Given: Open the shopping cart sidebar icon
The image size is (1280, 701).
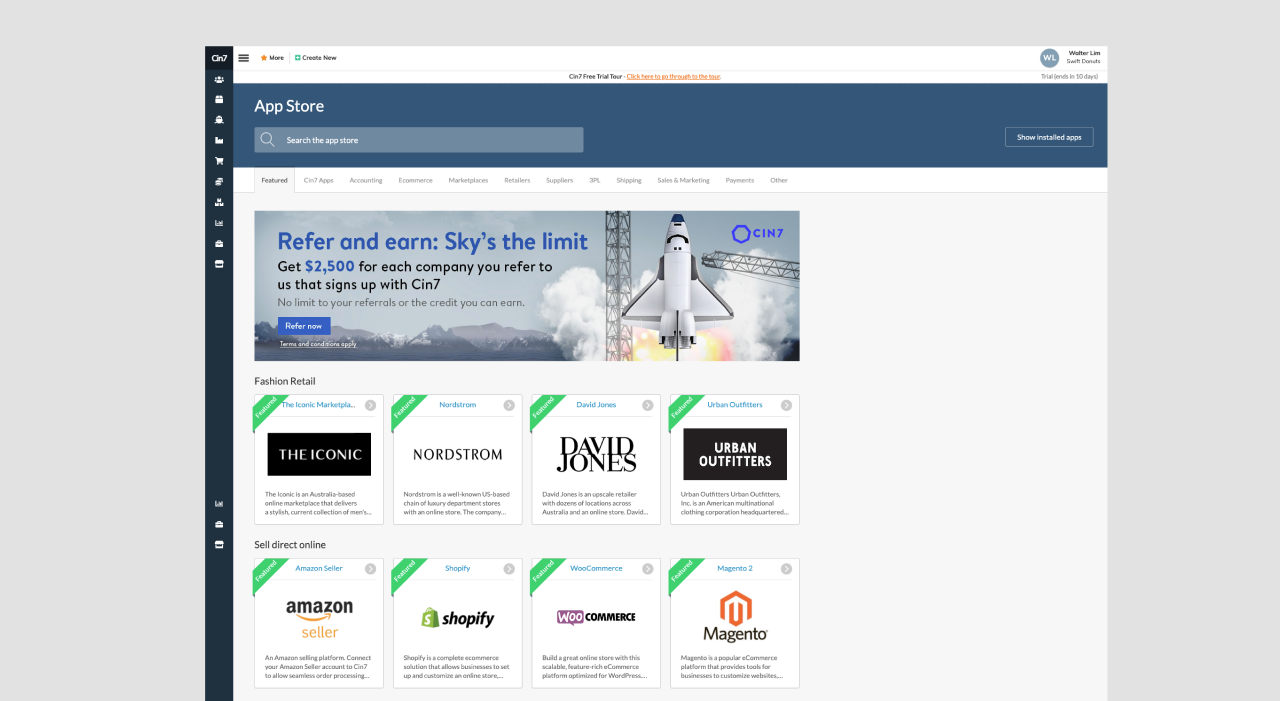Looking at the screenshot, I should click(219, 161).
